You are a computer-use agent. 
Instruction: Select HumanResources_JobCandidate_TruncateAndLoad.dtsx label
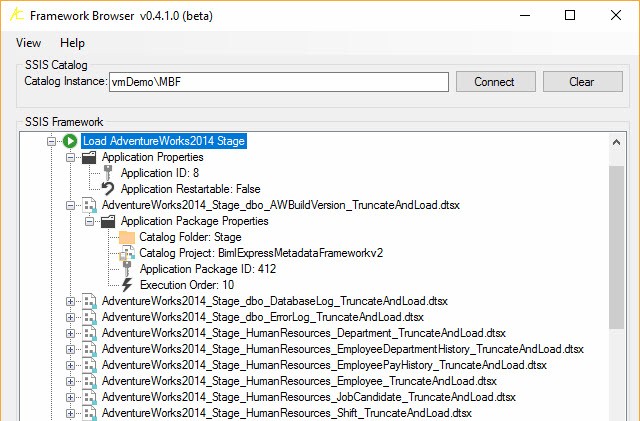(x=309, y=397)
